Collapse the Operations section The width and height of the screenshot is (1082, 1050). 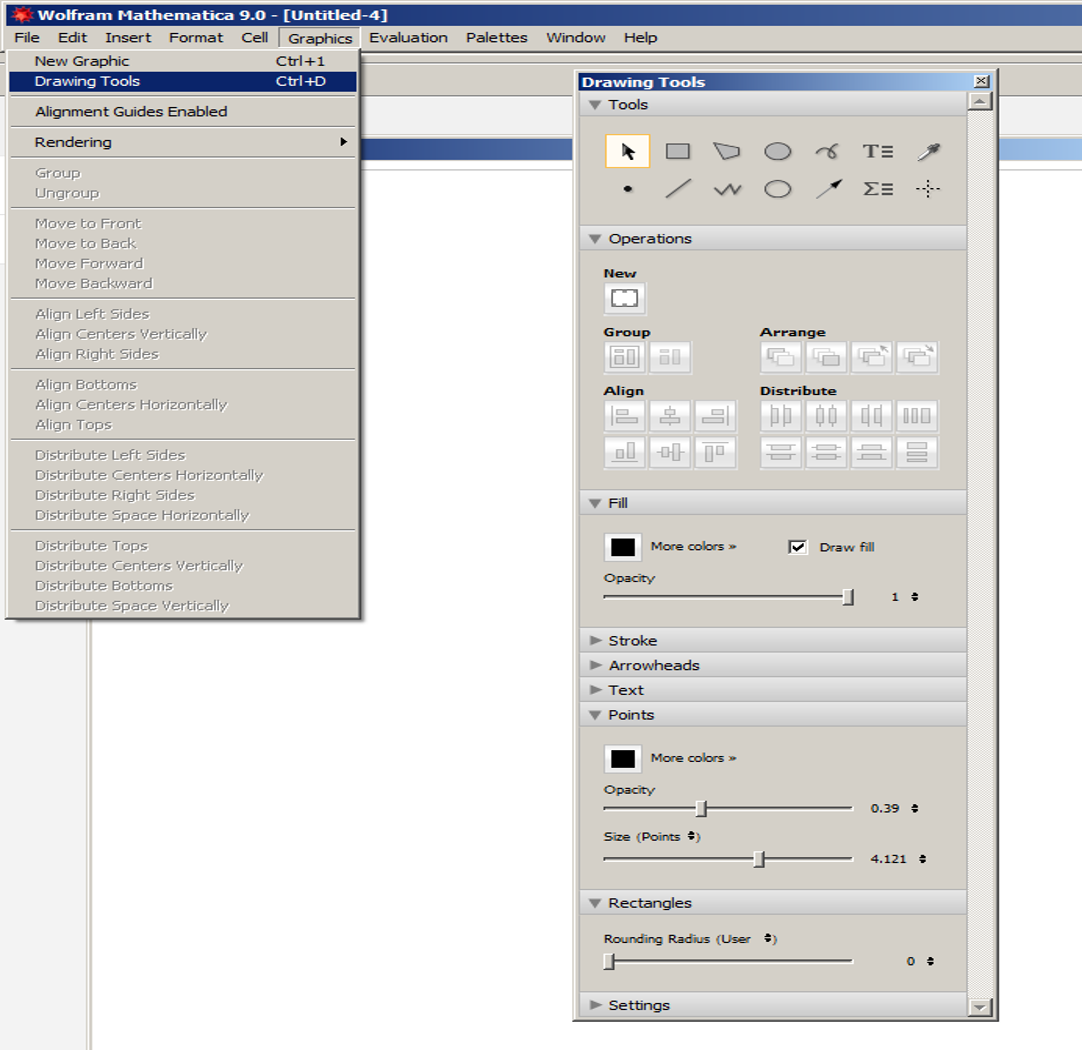pos(595,239)
